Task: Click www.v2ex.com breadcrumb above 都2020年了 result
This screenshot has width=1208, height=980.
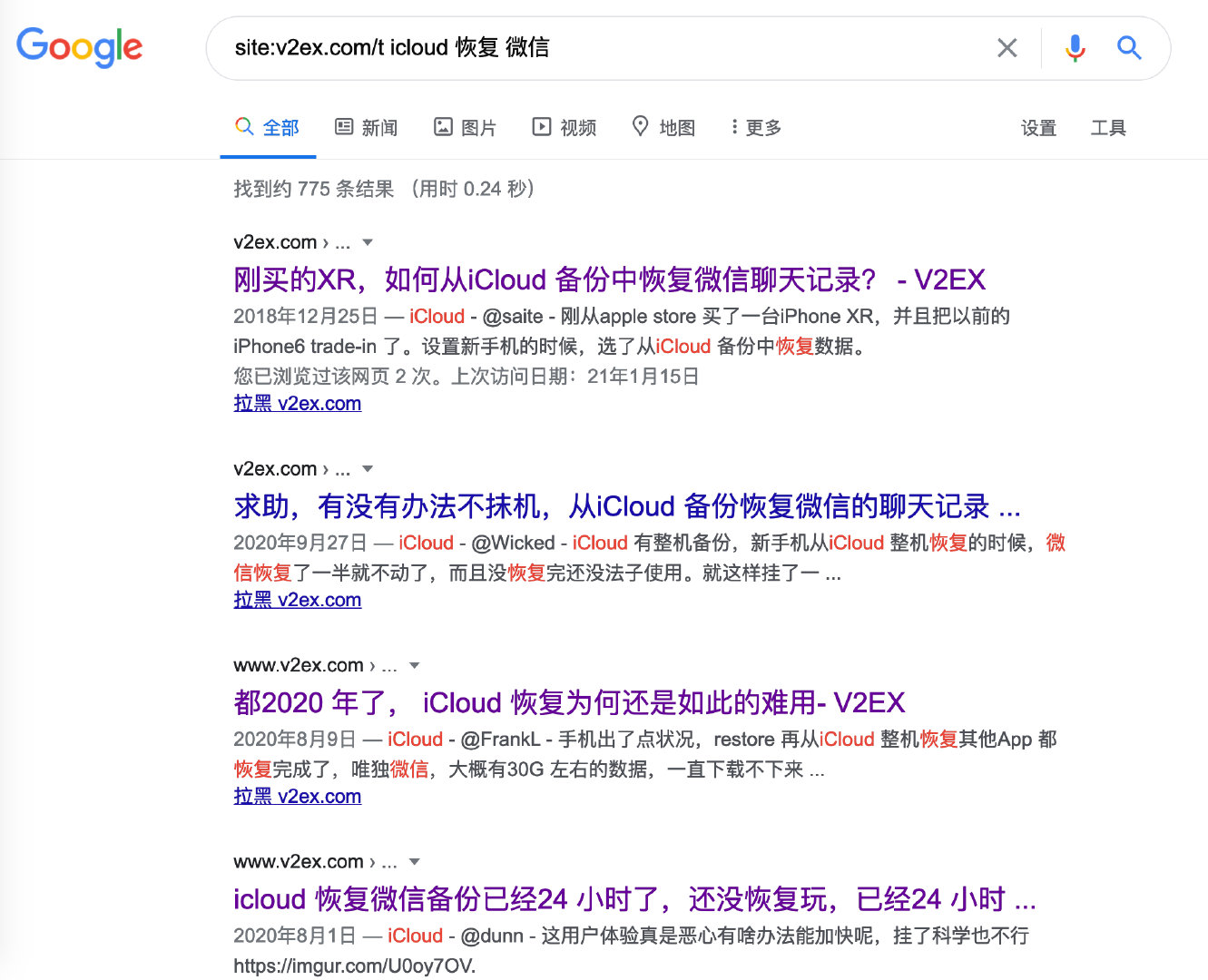Action: pyautogui.click(x=315, y=665)
